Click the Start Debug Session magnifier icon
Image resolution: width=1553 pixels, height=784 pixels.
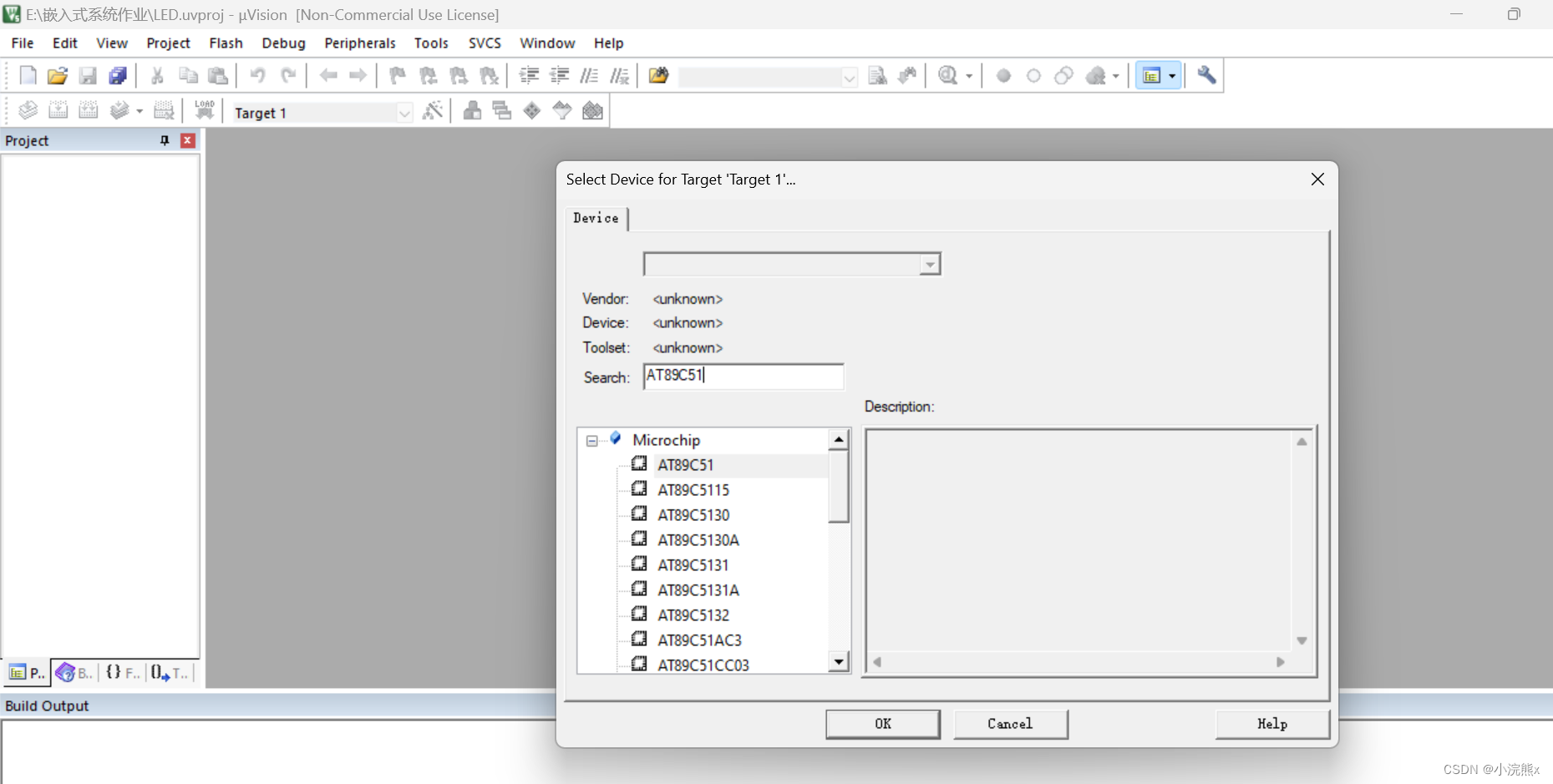coord(948,76)
